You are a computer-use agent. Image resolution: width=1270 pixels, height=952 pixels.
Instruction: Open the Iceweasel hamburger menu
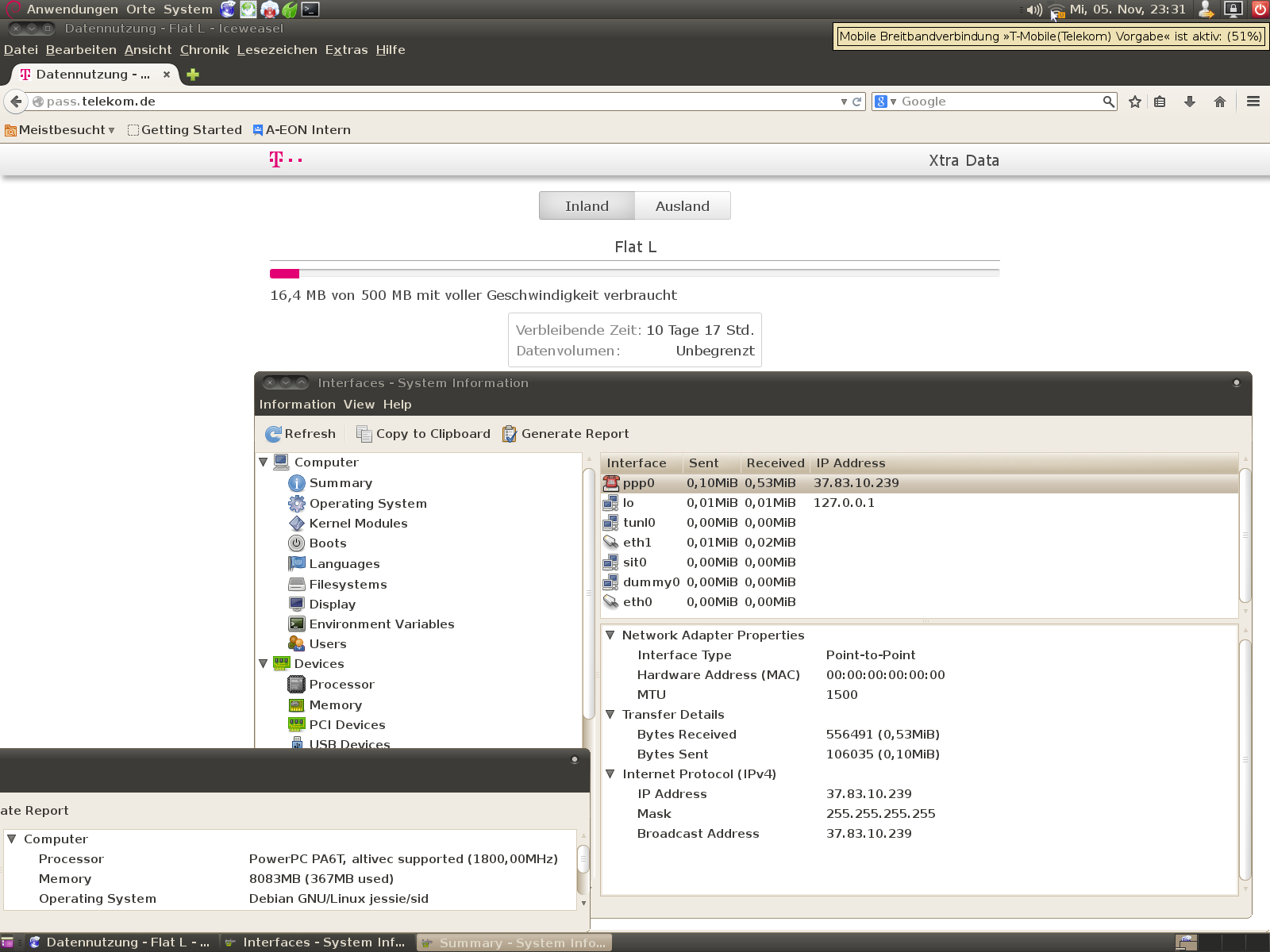1253,102
